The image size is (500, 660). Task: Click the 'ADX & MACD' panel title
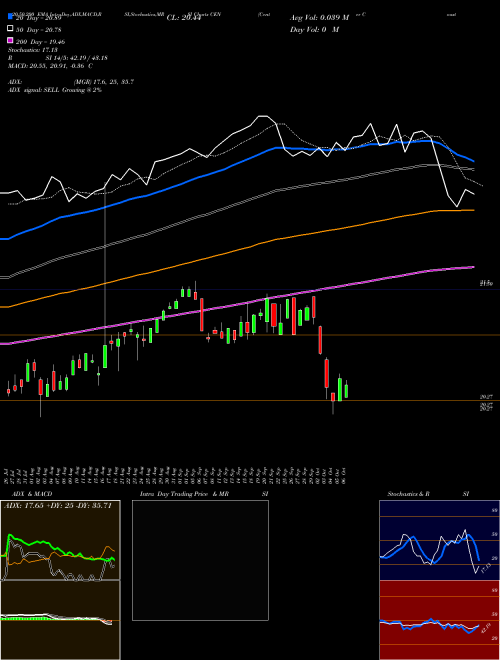tap(32, 494)
